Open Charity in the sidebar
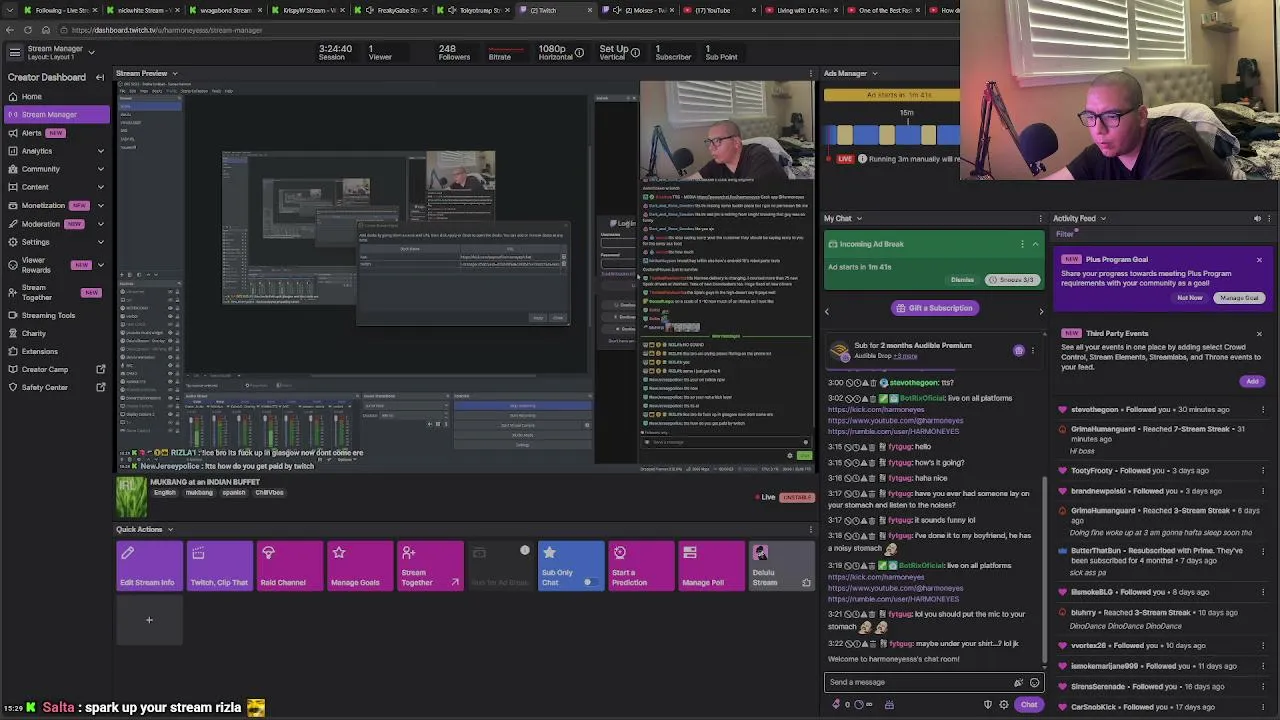Image resolution: width=1280 pixels, height=720 pixels. click(x=33, y=333)
